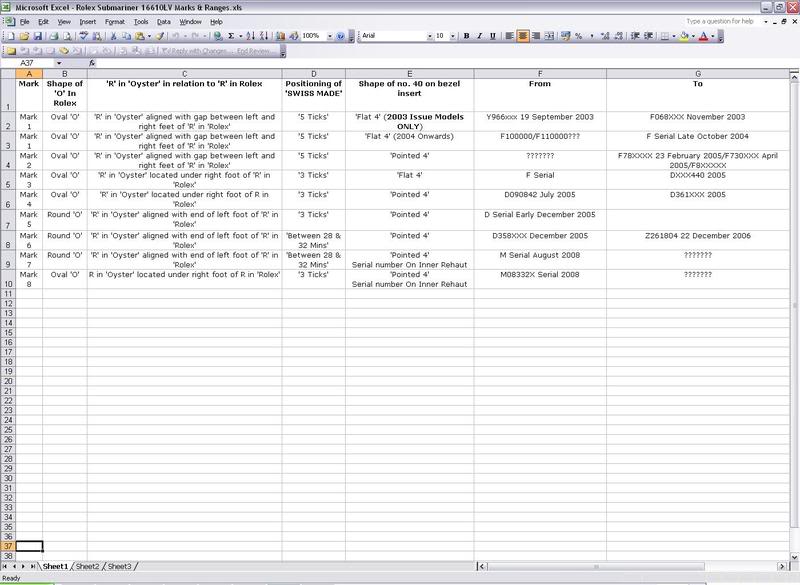Click vertical scrollbar down arrow
The image size is (800, 585).
(794, 556)
